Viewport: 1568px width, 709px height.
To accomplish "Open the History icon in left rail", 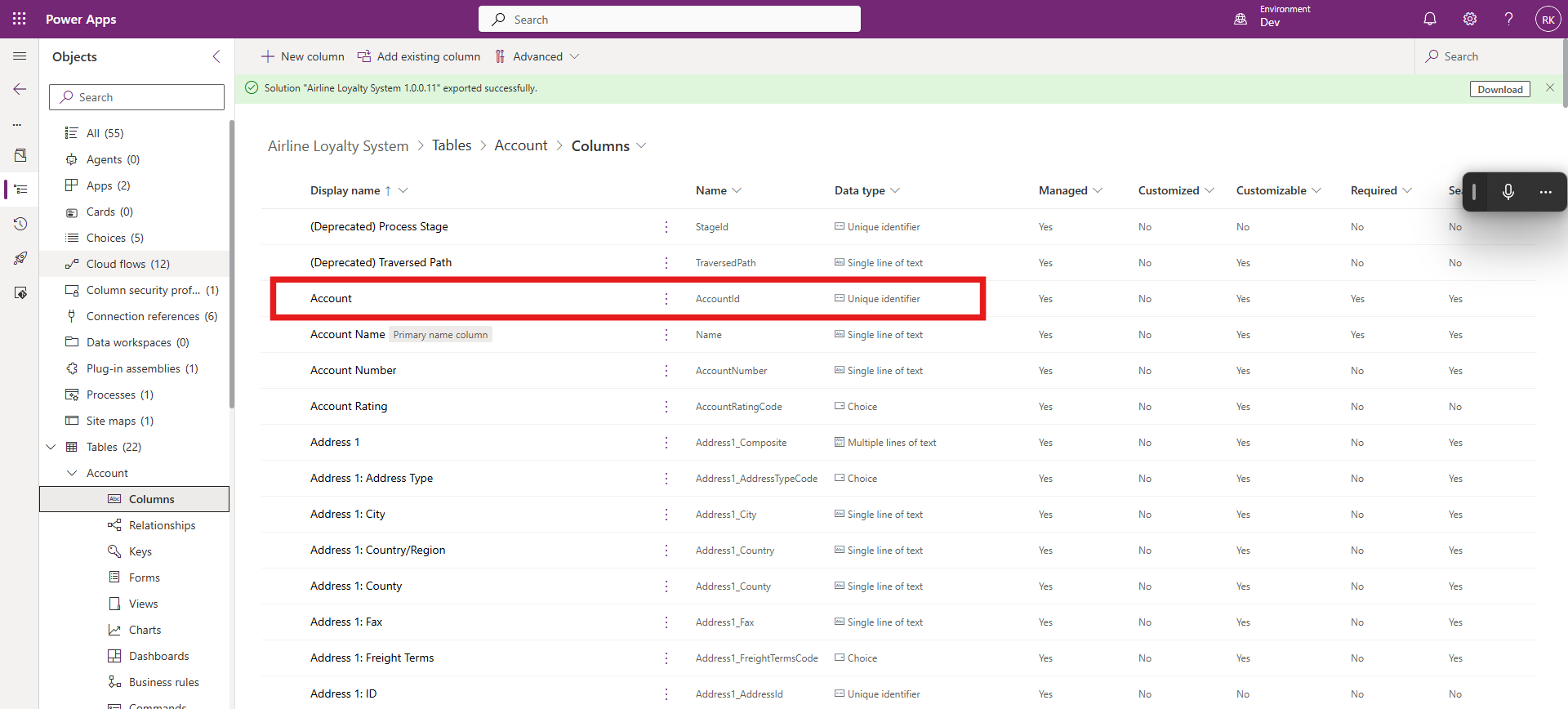I will click(x=20, y=224).
